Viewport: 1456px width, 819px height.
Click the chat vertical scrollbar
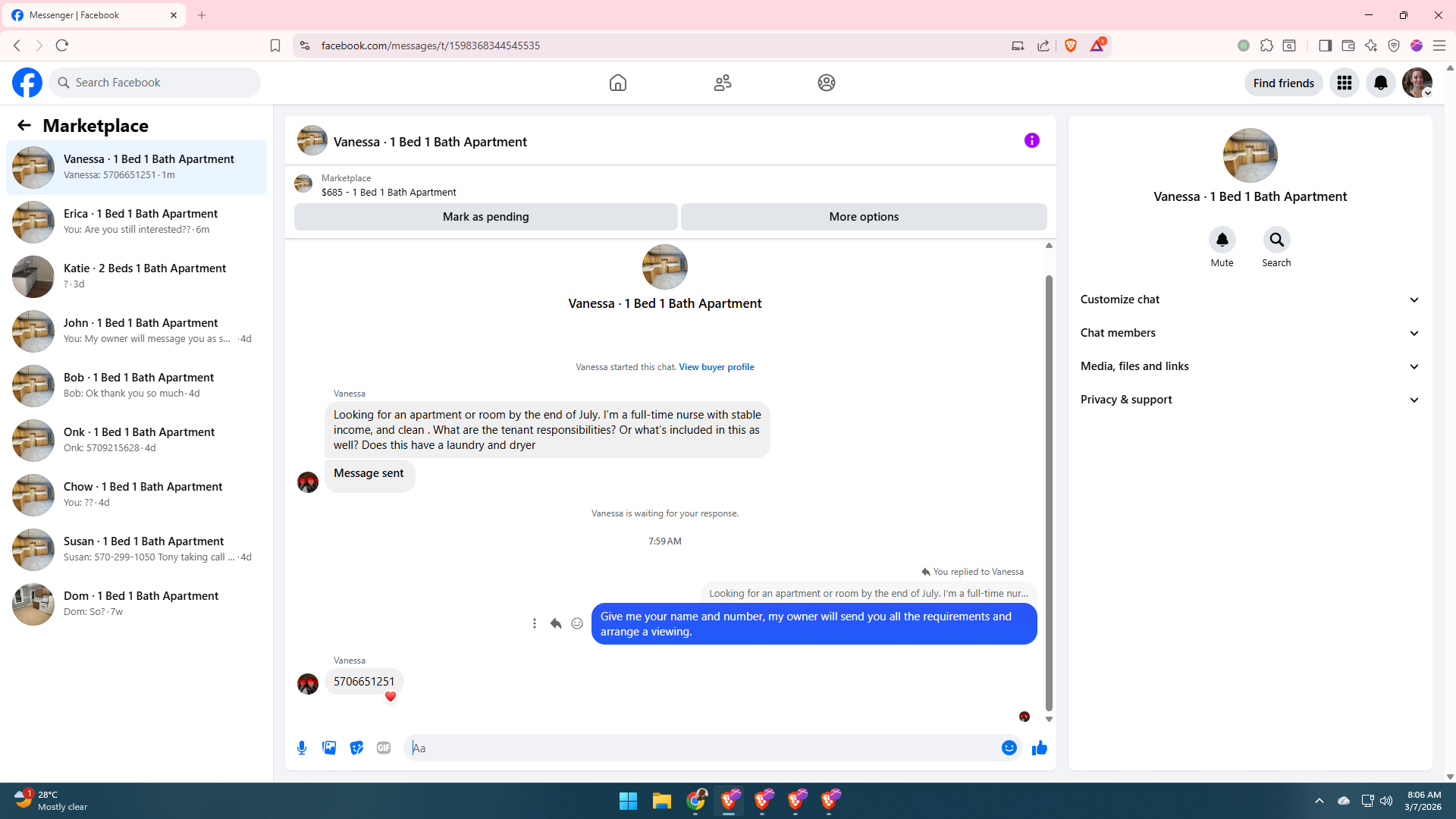pyautogui.click(x=1050, y=493)
